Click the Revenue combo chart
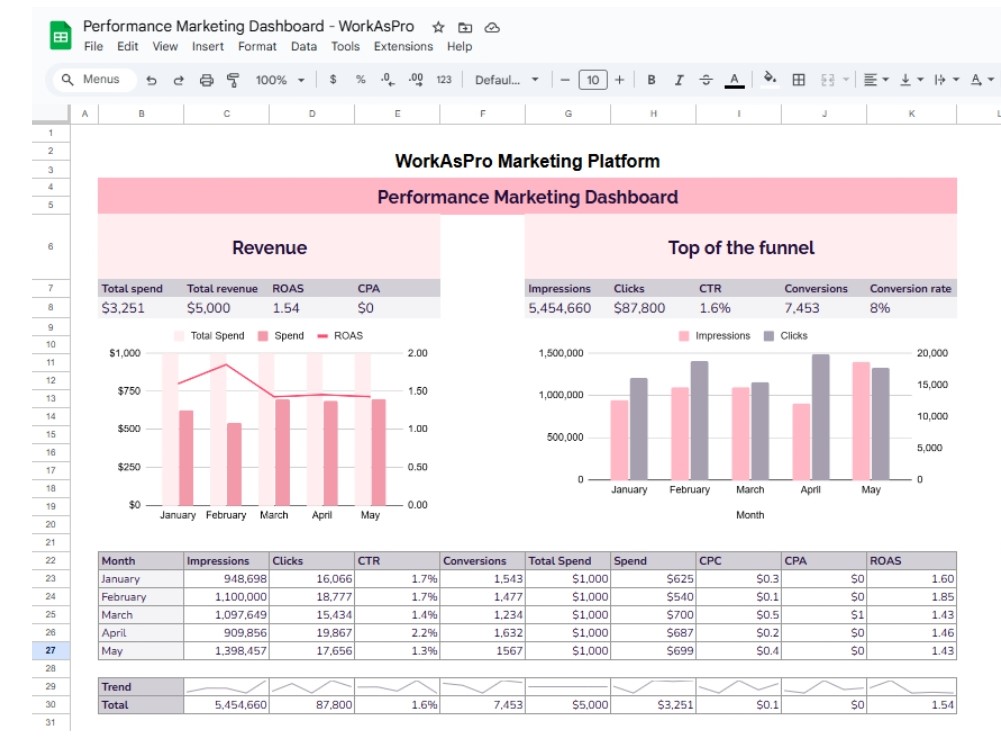This screenshot has height=738, width=1001. [269, 425]
